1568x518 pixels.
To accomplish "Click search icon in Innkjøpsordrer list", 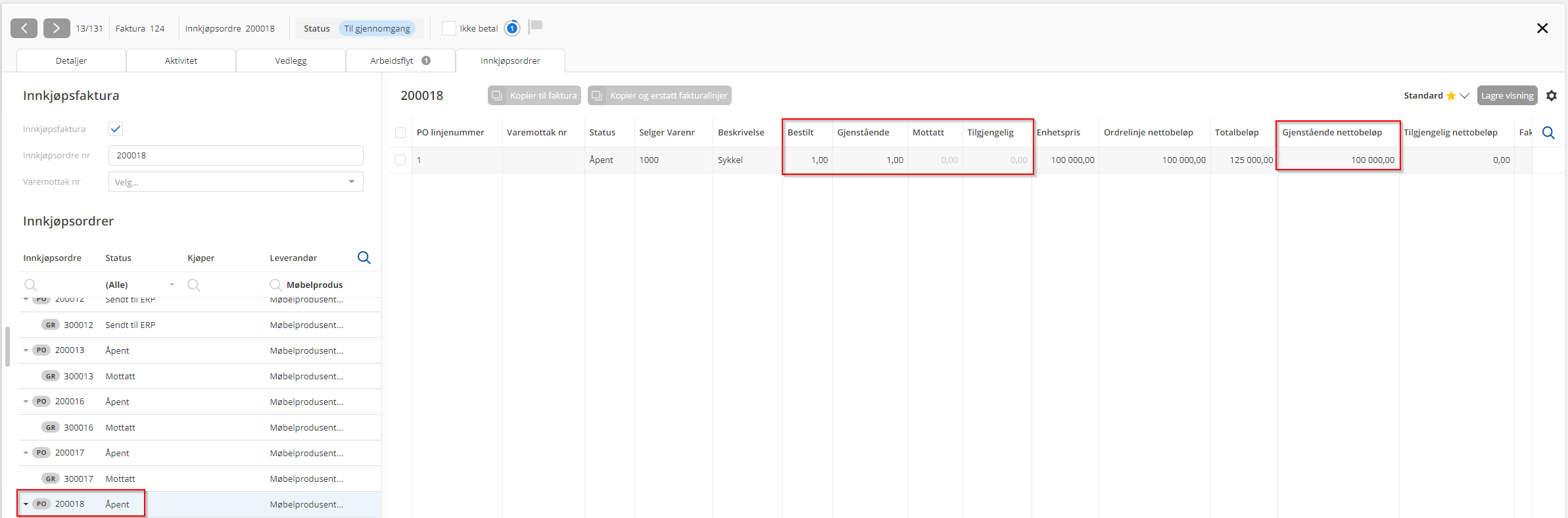I will tap(364, 258).
